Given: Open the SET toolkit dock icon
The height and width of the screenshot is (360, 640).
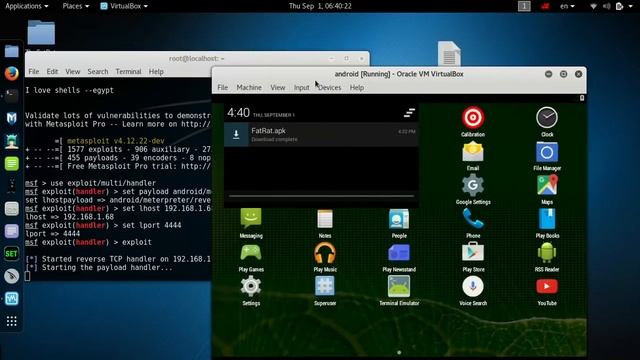Looking at the screenshot, I should pos(11,253).
